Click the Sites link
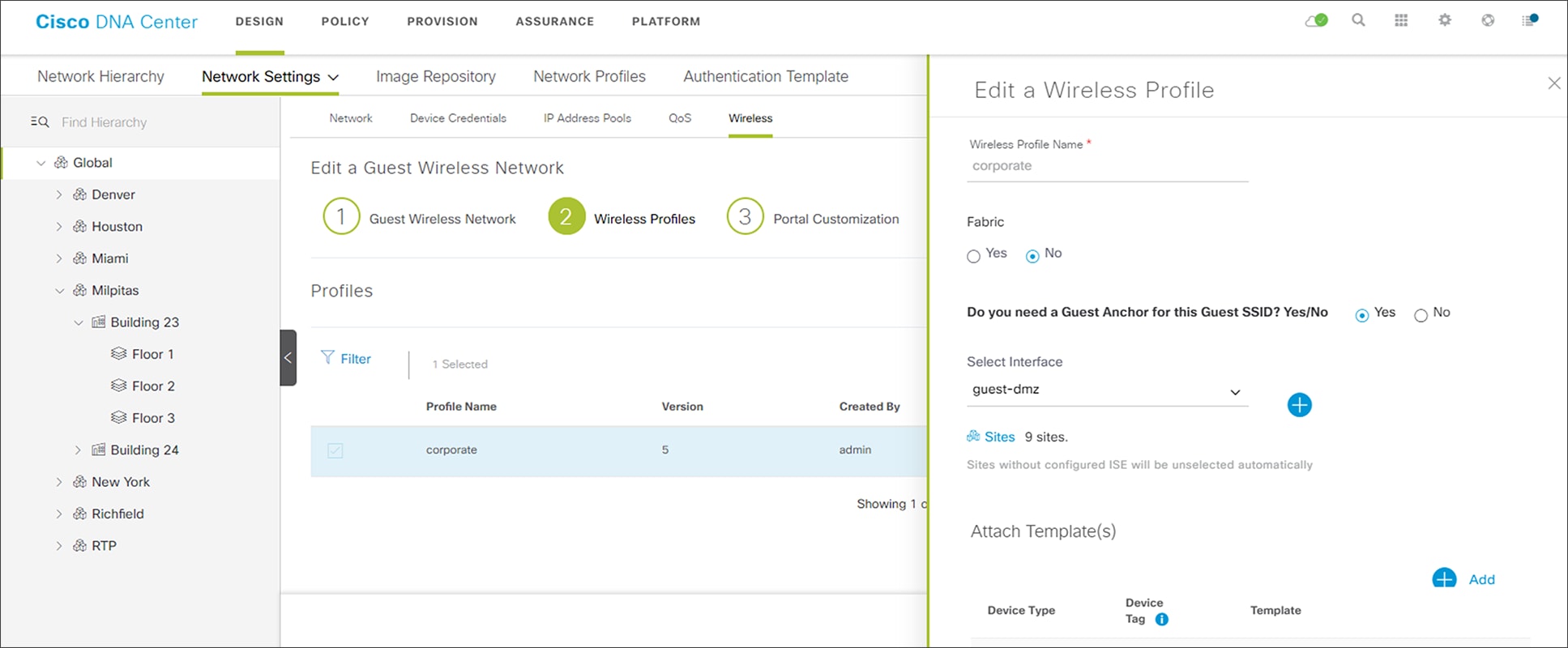This screenshot has width=1568, height=648. pyautogui.click(x=1000, y=437)
